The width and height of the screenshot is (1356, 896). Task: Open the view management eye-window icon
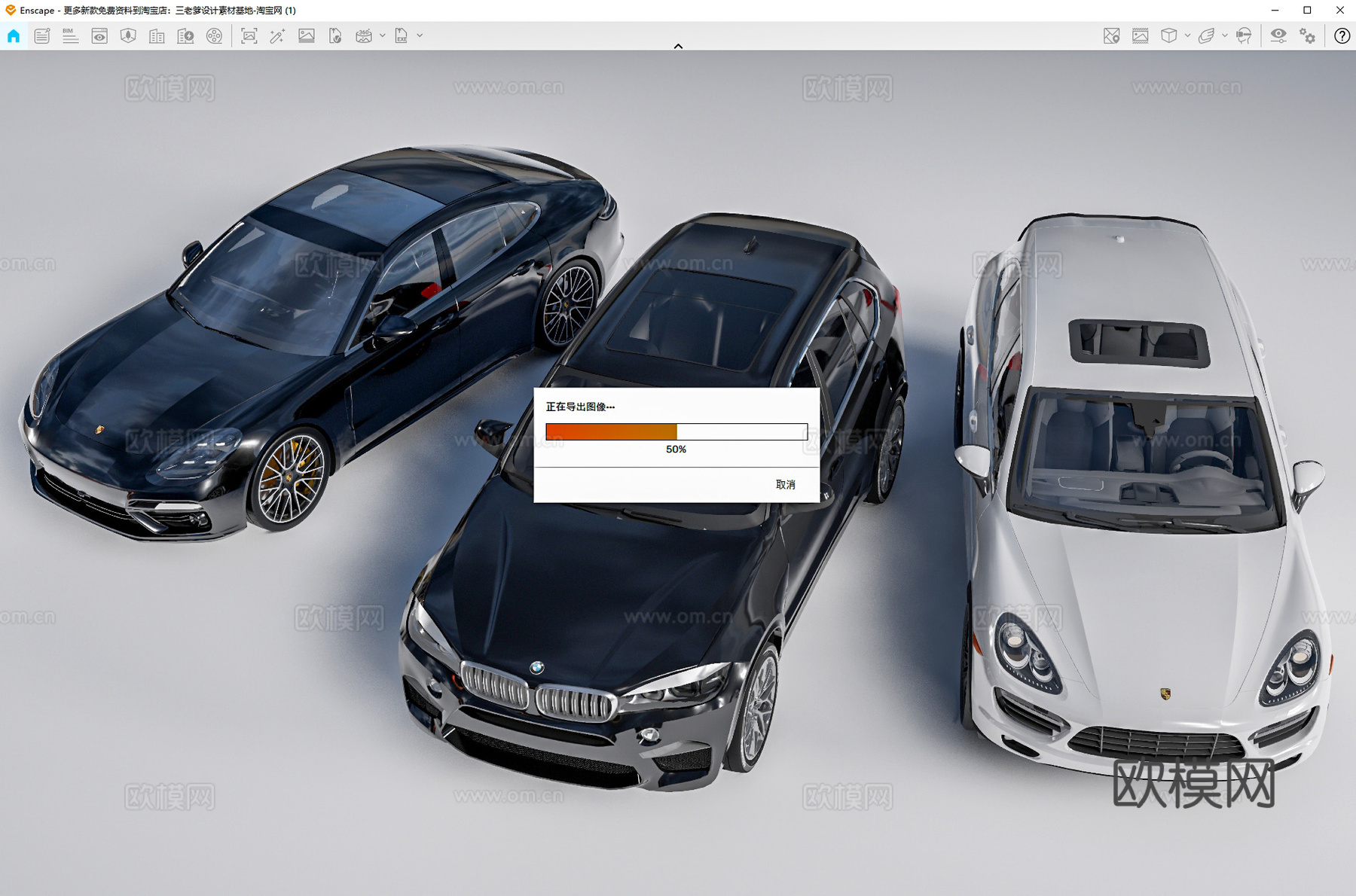(99, 36)
